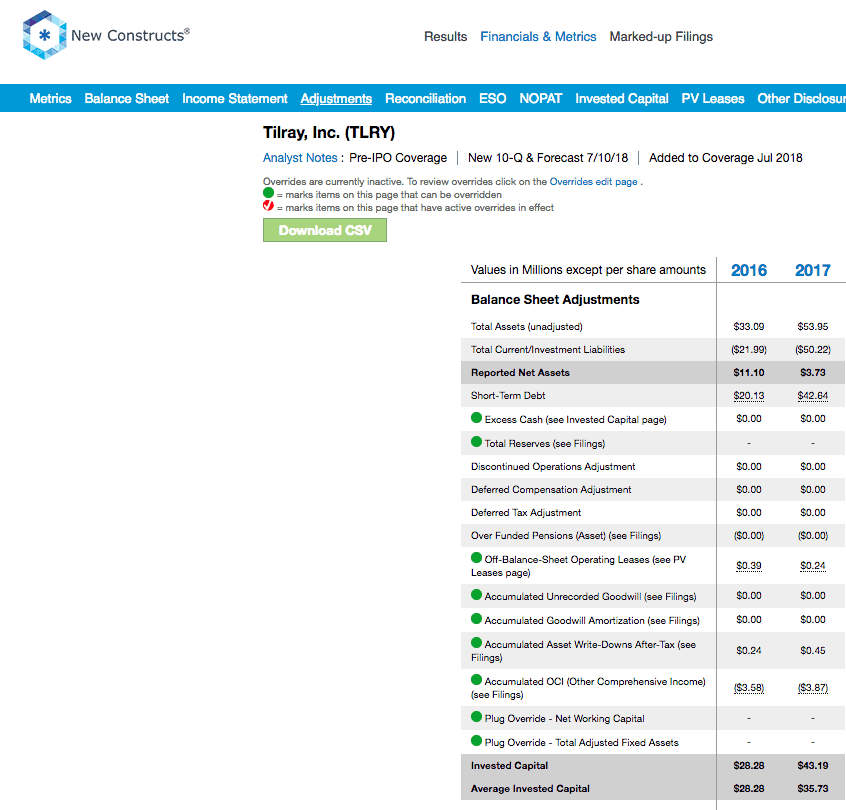This screenshot has height=810, width=846.
Task: Click 2016 Short-Term Debt value $20.13
Action: (x=749, y=396)
